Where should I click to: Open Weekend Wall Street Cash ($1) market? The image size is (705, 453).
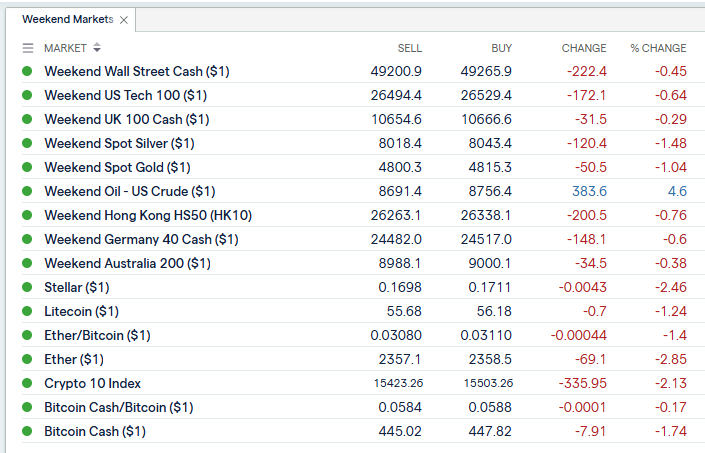(137, 71)
